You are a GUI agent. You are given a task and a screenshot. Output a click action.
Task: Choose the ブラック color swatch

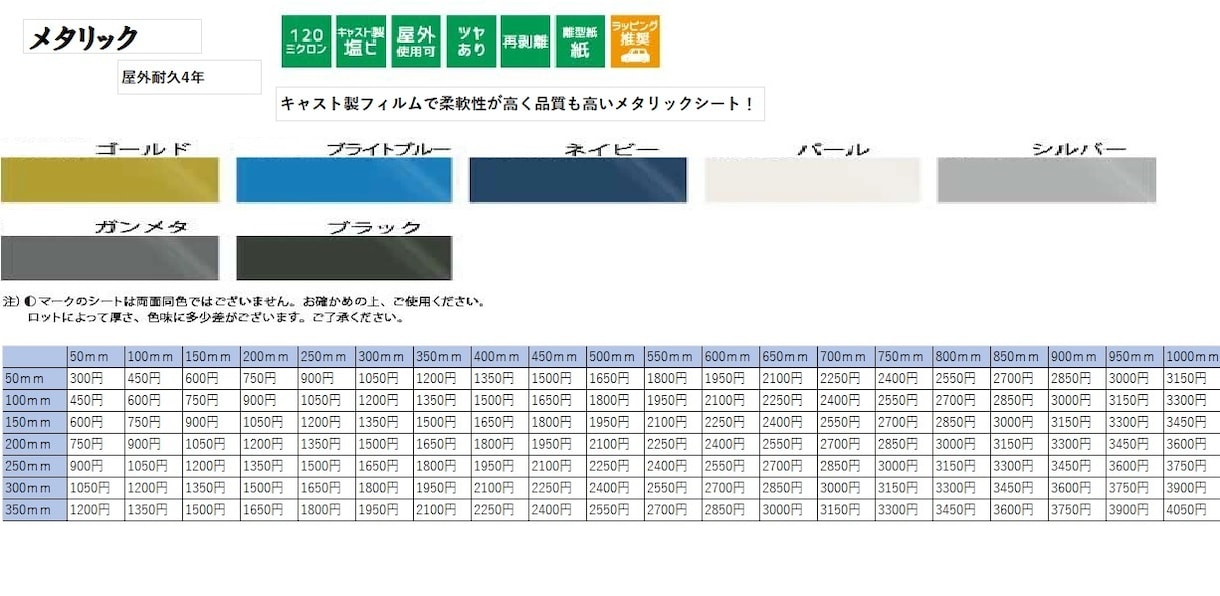click(x=344, y=258)
